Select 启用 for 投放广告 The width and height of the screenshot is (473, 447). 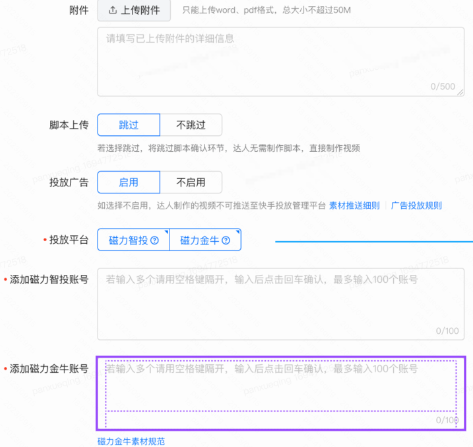click(x=129, y=182)
